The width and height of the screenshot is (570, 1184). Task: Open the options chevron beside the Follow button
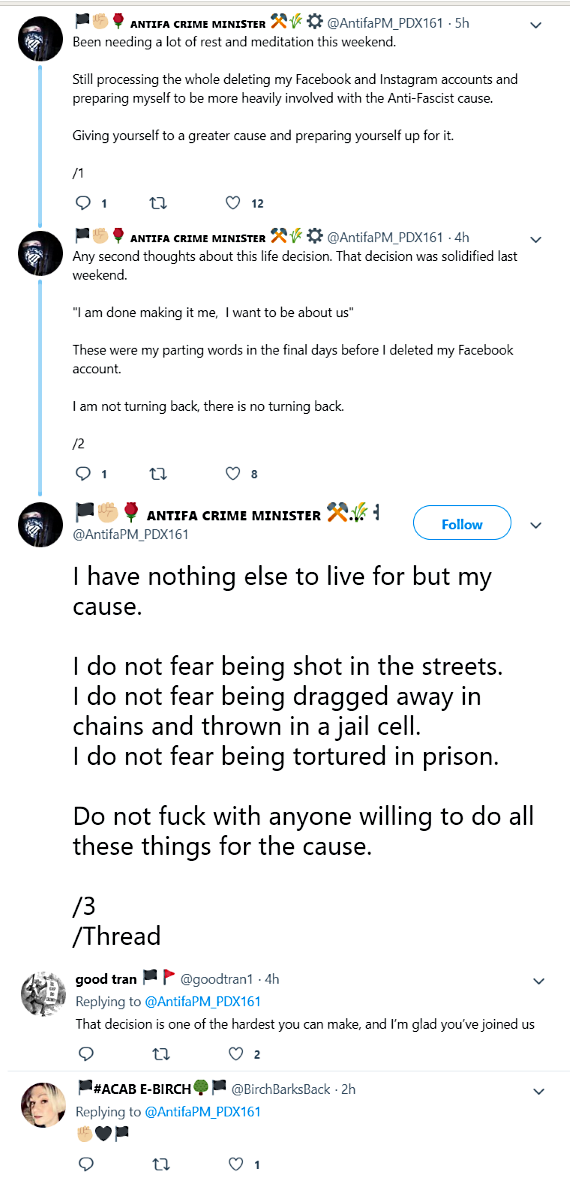pyautogui.click(x=536, y=525)
